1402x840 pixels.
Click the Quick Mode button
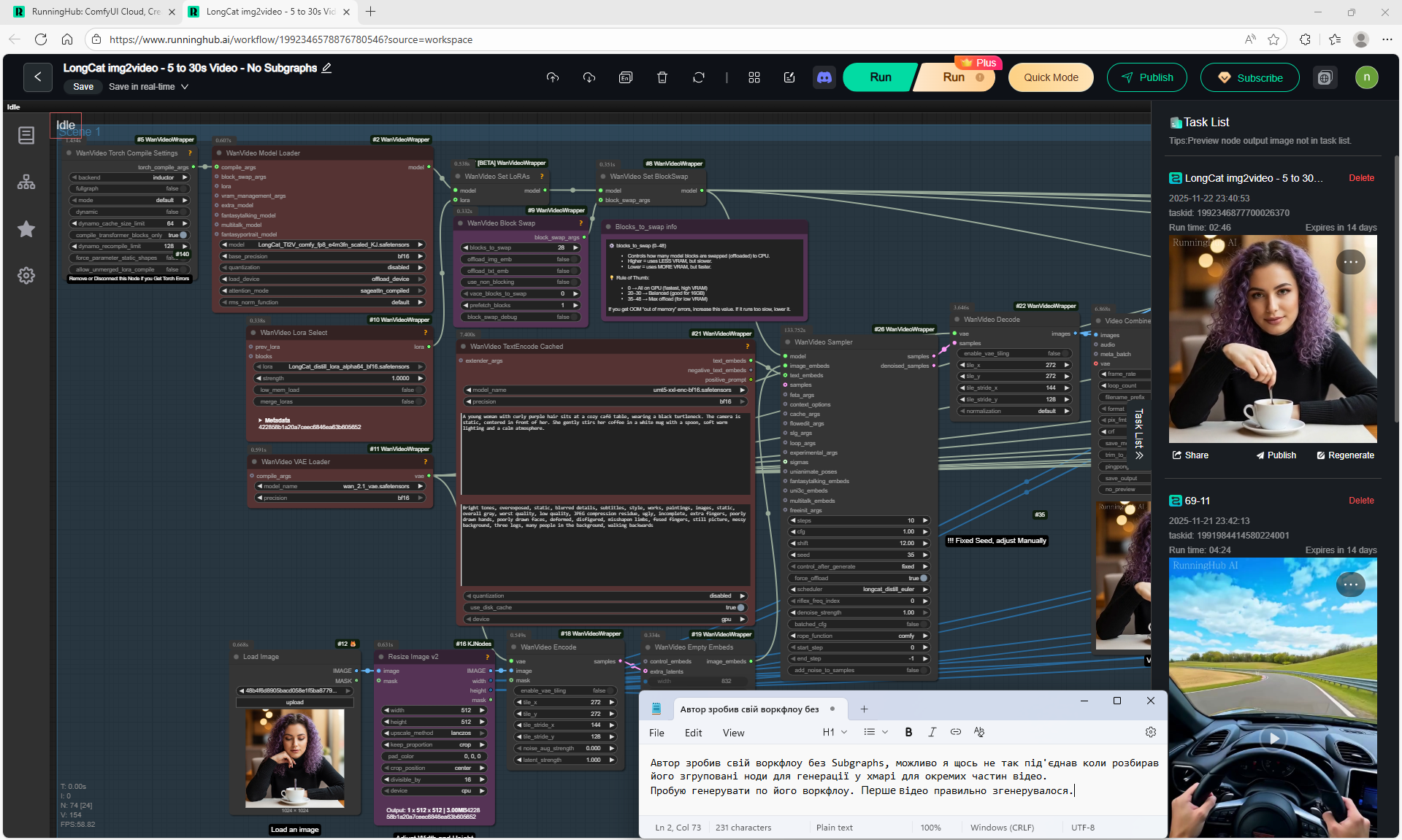1050,77
